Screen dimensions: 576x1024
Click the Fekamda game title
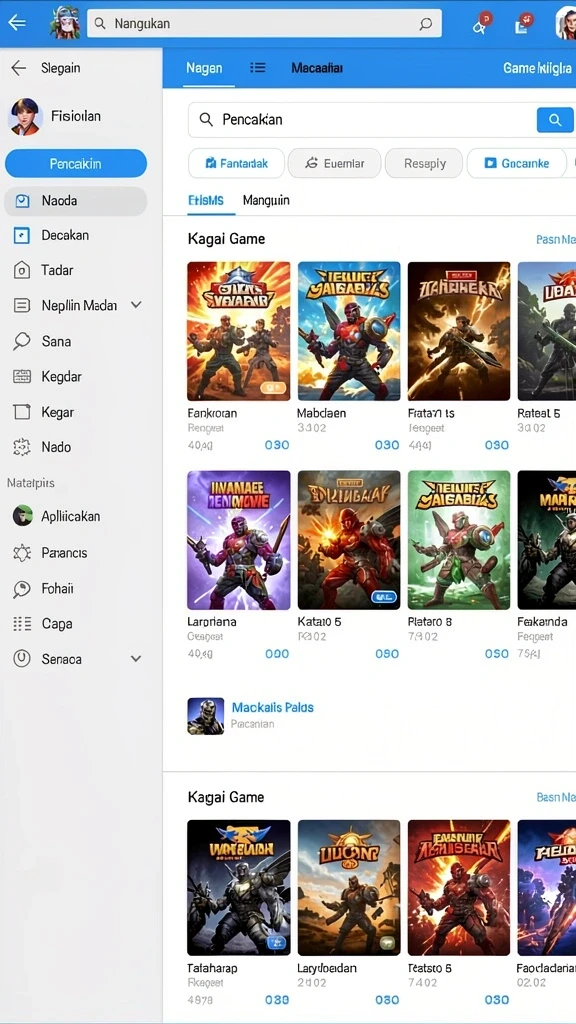click(542, 622)
